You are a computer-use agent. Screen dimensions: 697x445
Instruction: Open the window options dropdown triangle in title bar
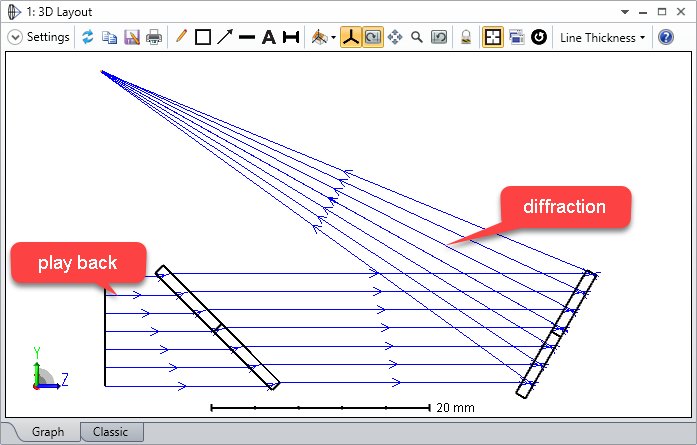pos(625,12)
